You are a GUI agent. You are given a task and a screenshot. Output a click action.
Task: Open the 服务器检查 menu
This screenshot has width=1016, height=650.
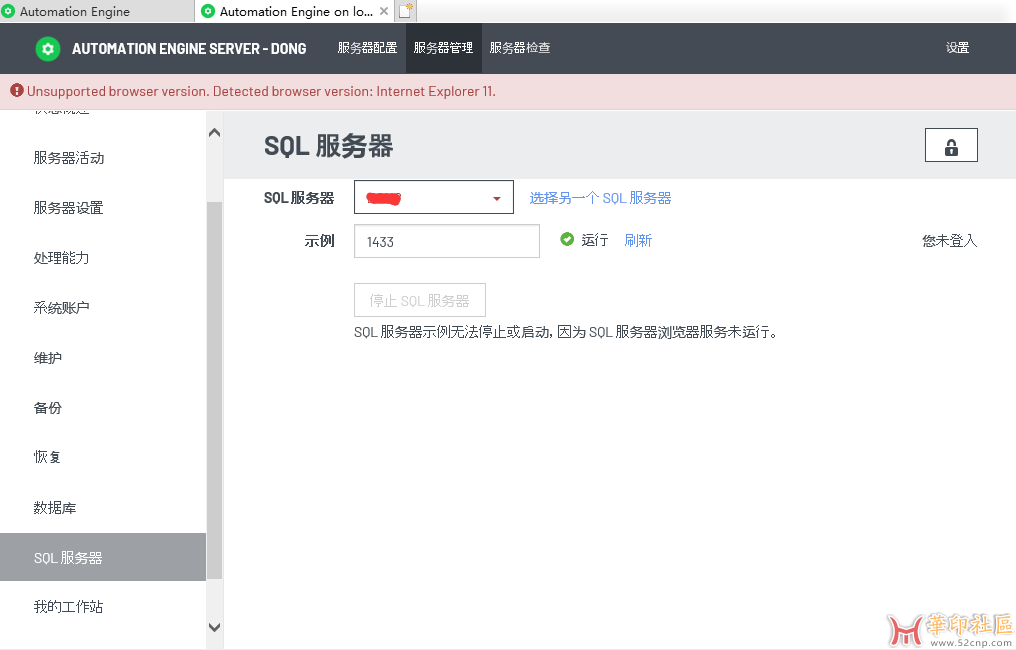520,48
